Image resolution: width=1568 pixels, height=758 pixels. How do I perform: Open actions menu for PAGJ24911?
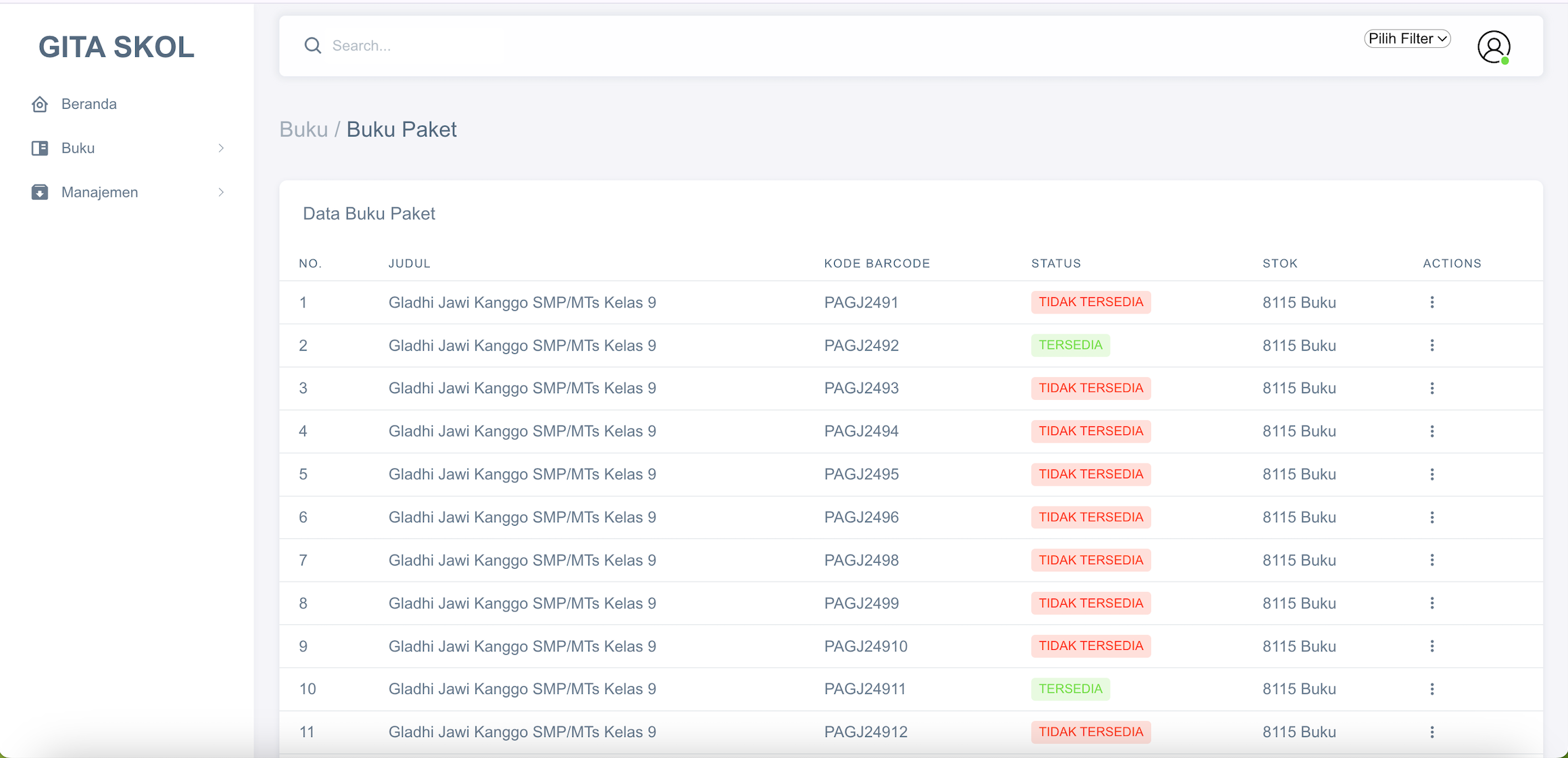click(x=1431, y=689)
